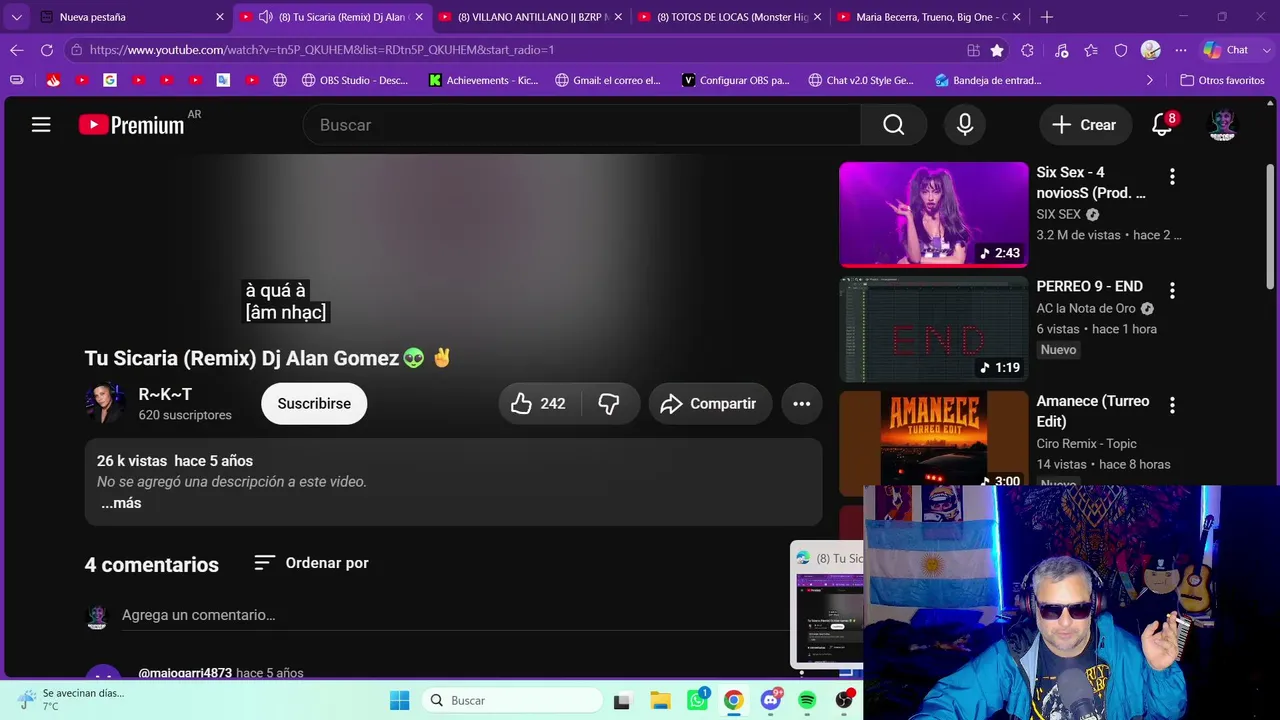Open the PERREO 9 - END thumbnail
This screenshot has height=720, width=1280.
coord(933,329)
